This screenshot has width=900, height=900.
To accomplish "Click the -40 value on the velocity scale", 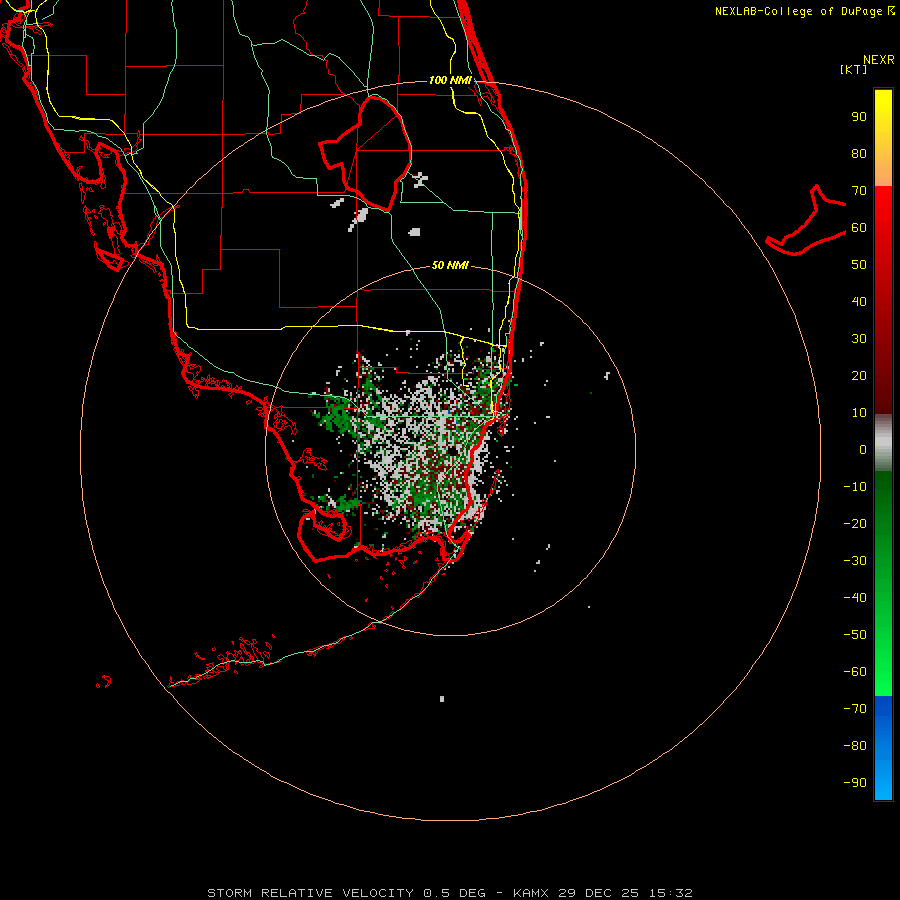I will 855,598.
